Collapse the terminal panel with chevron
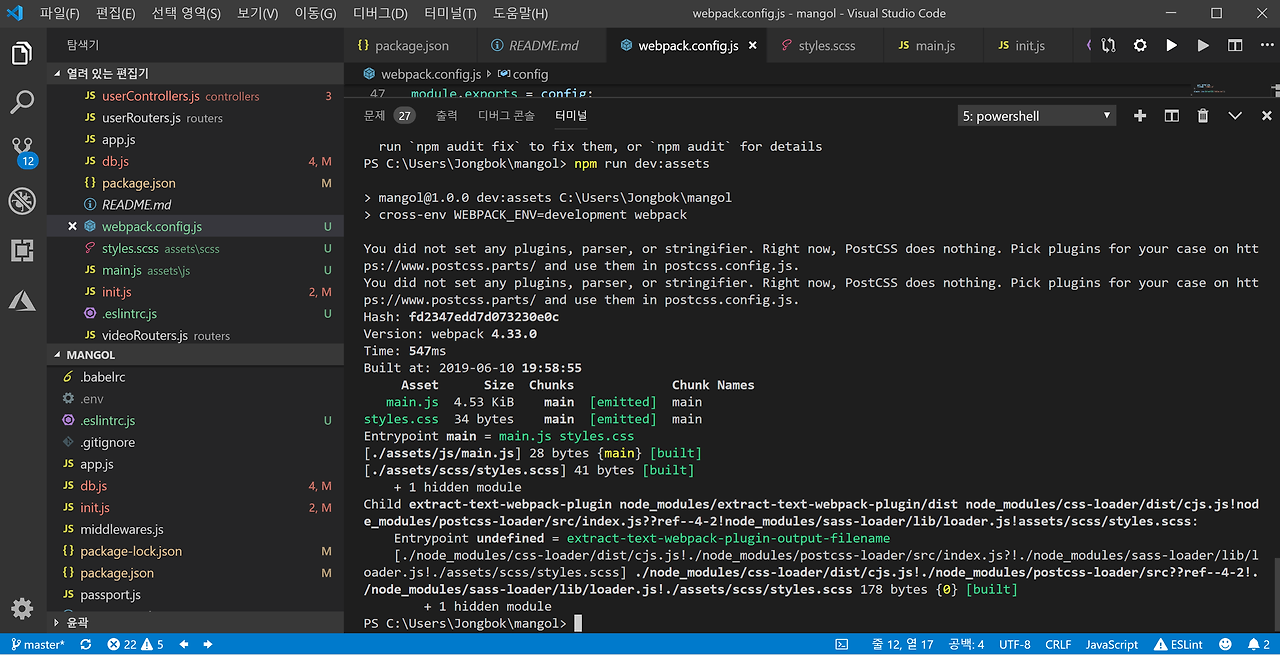1280x655 pixels. coord(1235,116)
